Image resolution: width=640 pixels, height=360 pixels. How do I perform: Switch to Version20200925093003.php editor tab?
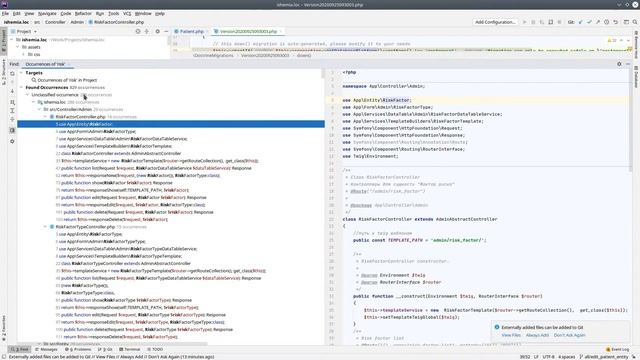[248, 31]
